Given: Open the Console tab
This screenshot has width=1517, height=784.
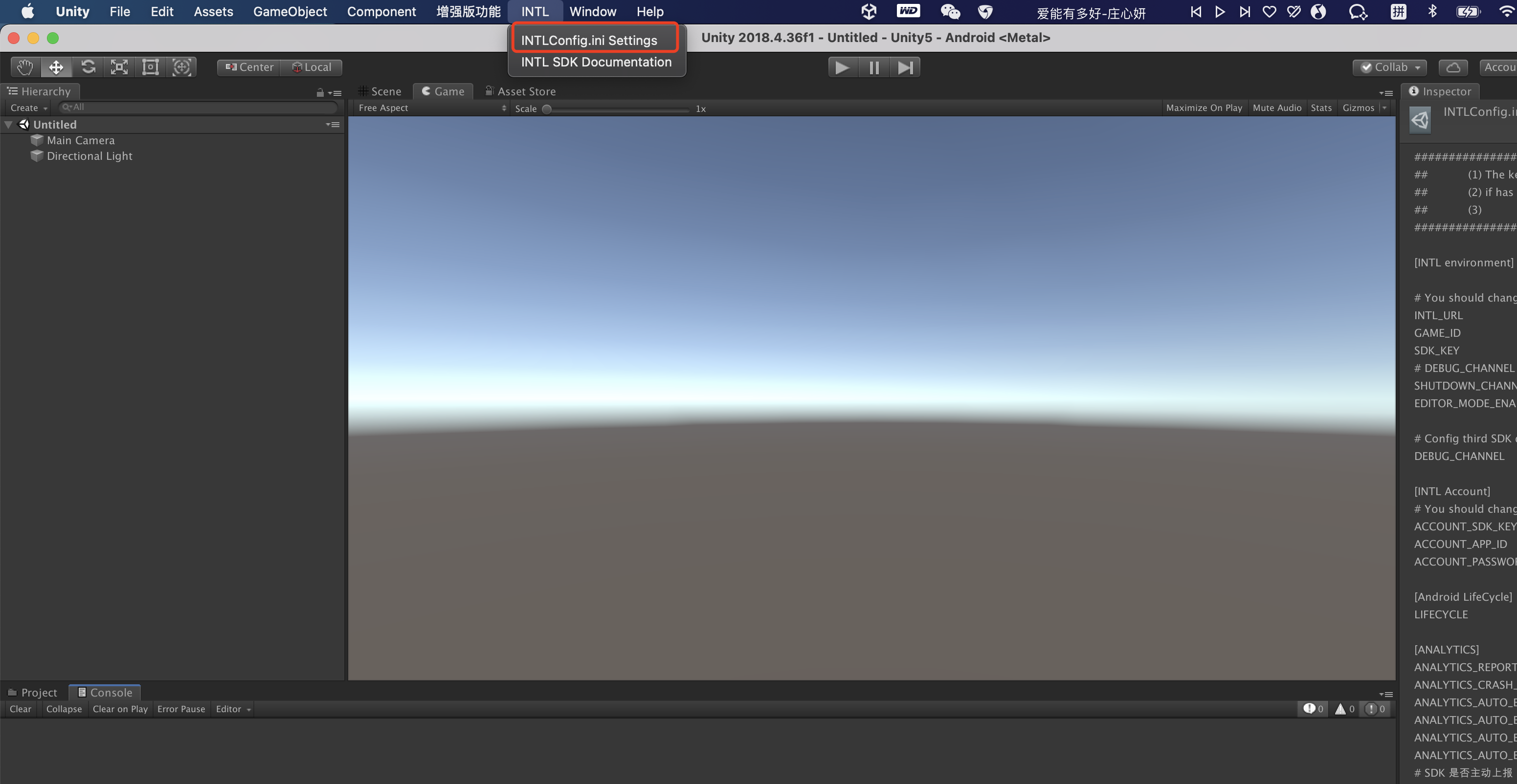Looking at the screenshot, I should [x=106, y=691].
